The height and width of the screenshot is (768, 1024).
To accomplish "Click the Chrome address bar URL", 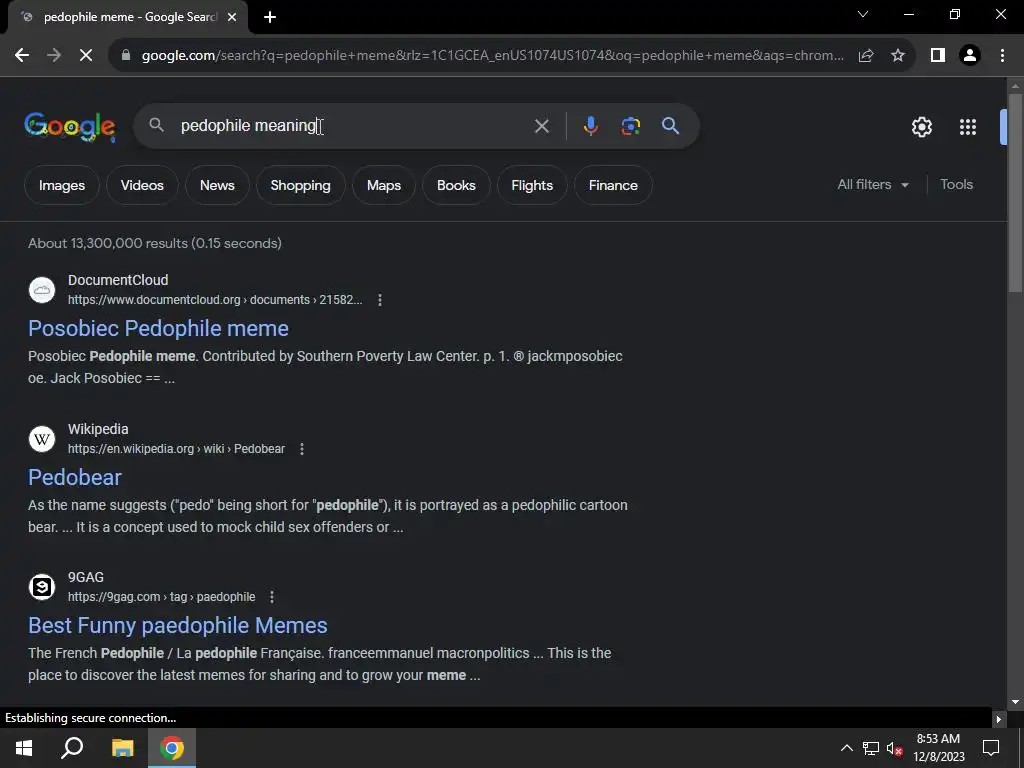I will [x=492, y=56].
